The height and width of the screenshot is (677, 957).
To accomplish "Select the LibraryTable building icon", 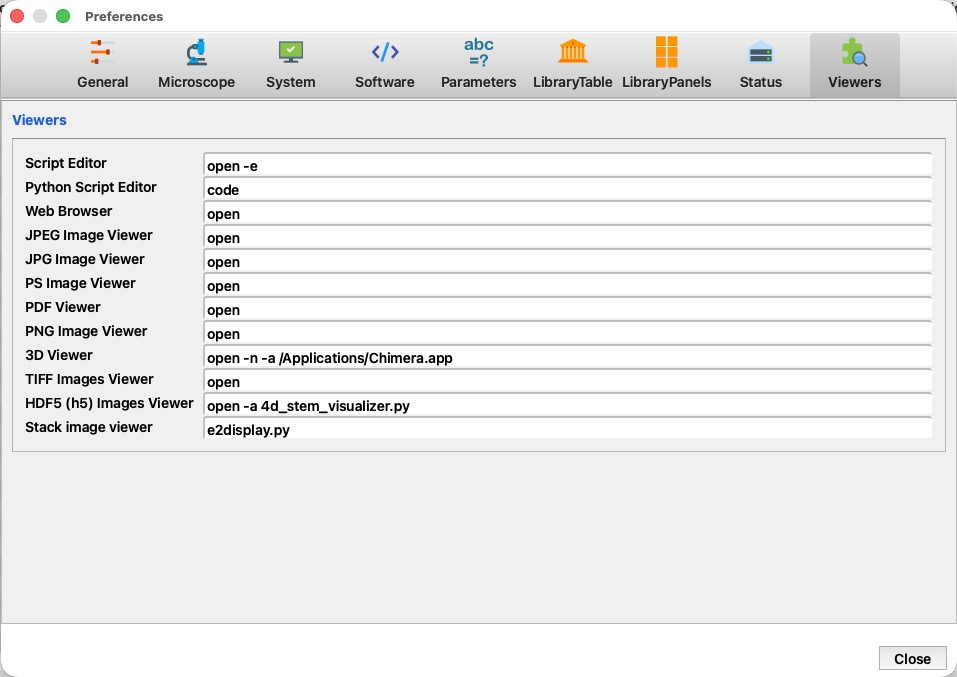I will 572,51.
